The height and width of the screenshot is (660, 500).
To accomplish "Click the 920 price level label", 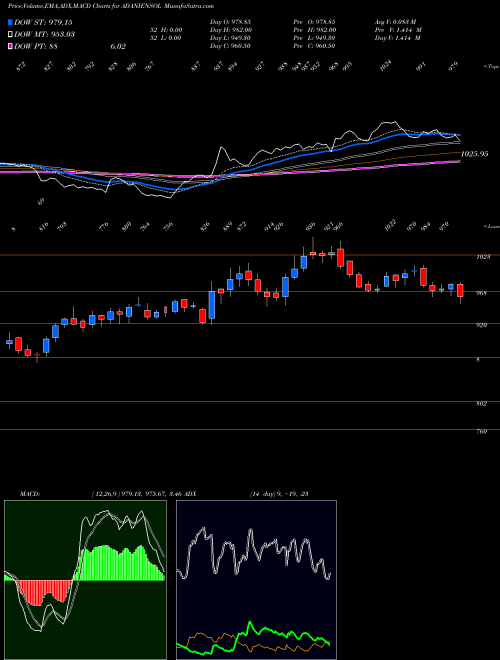I will pos(482,325).
